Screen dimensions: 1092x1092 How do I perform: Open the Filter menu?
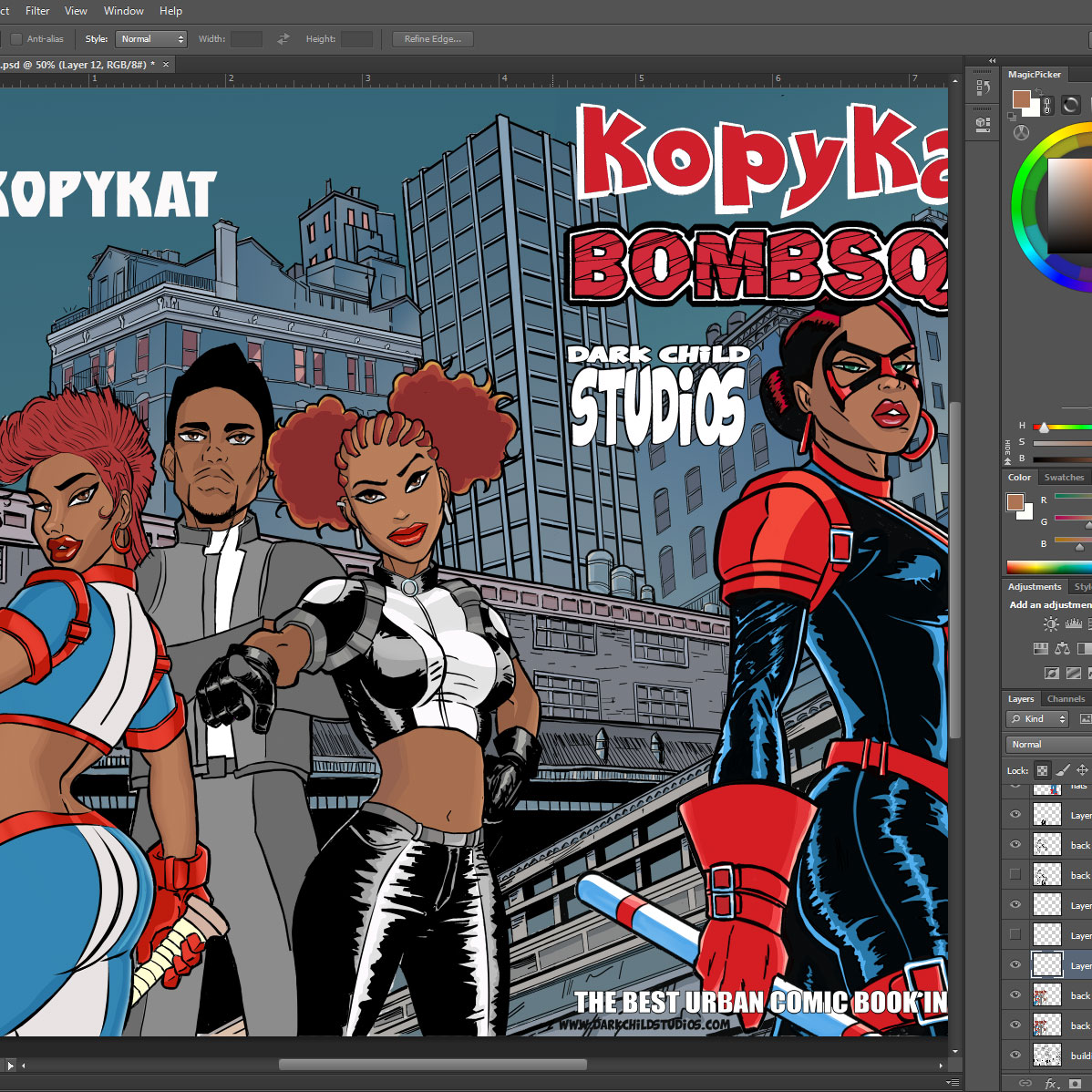tap(37, 10)
